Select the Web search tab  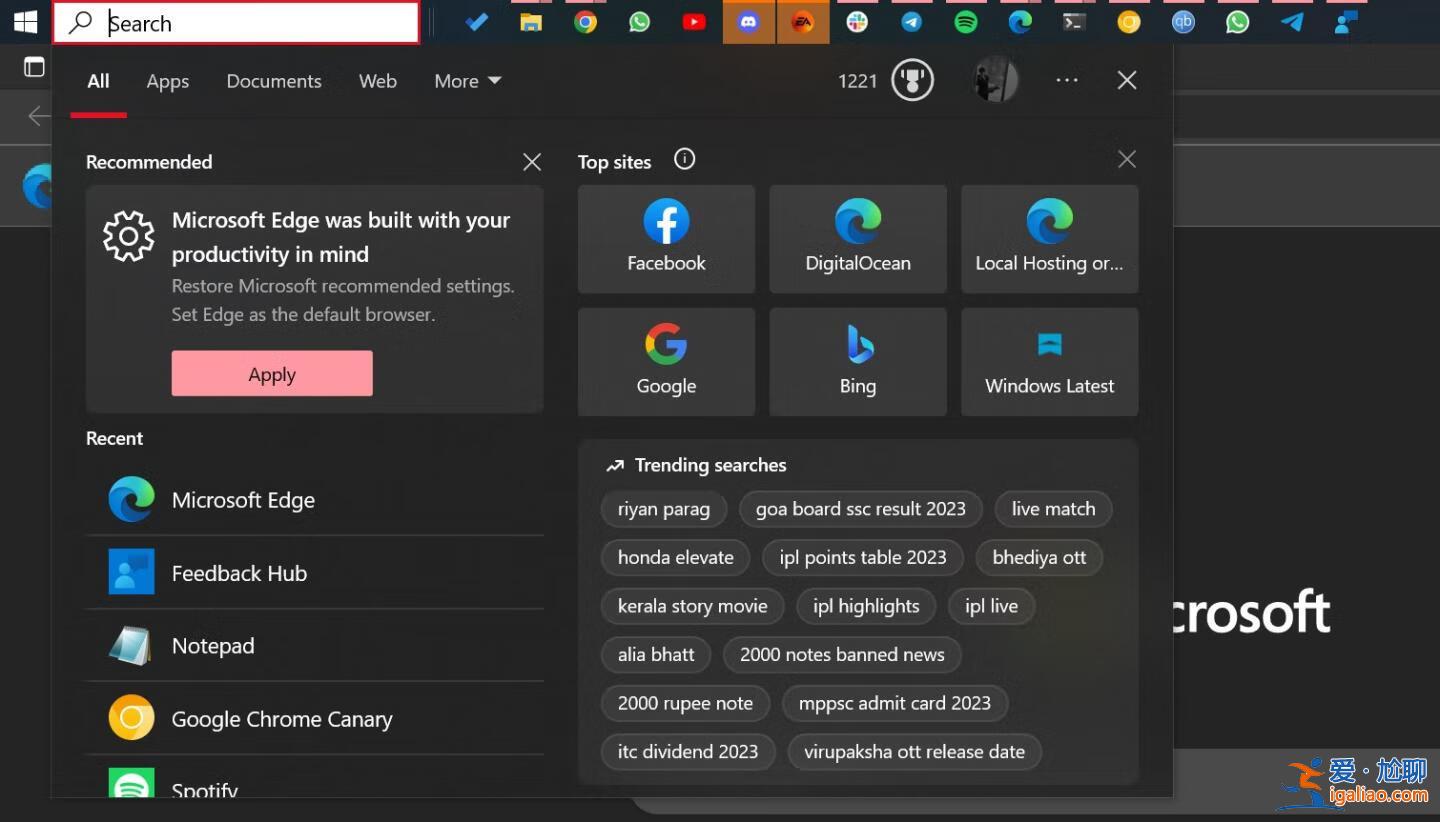[377, 81]
